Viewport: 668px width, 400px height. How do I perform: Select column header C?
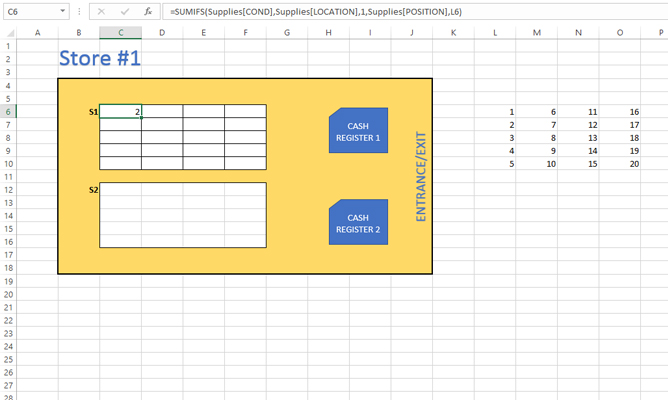click(120, 33)
